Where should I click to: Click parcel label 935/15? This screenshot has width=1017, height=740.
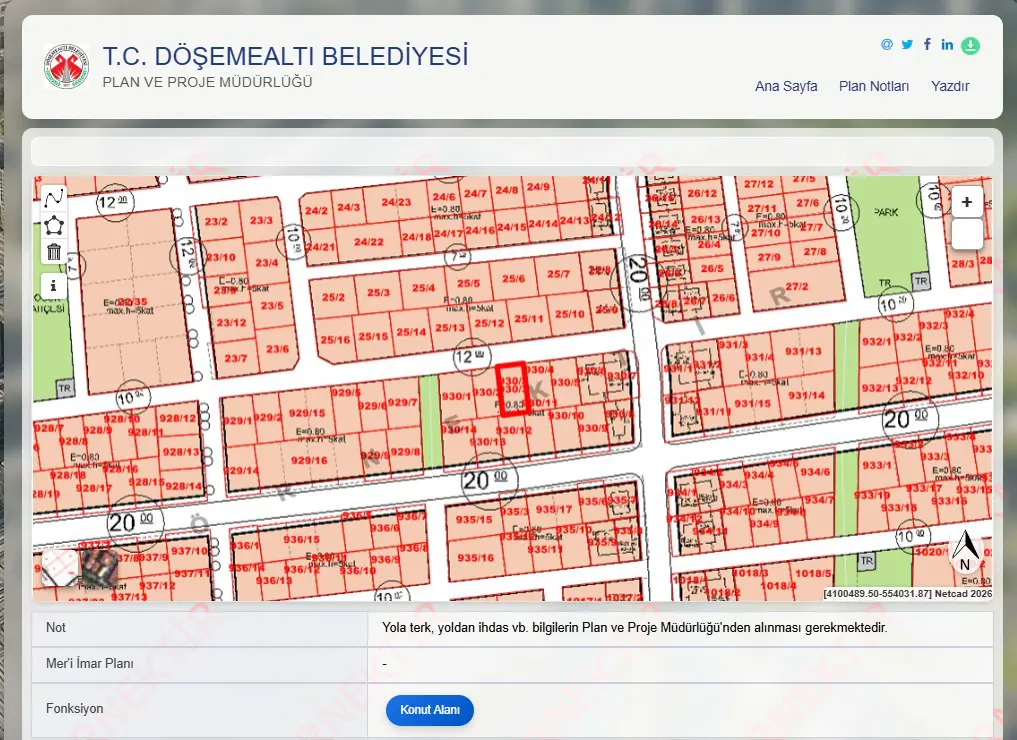click(x=473, y=519)
